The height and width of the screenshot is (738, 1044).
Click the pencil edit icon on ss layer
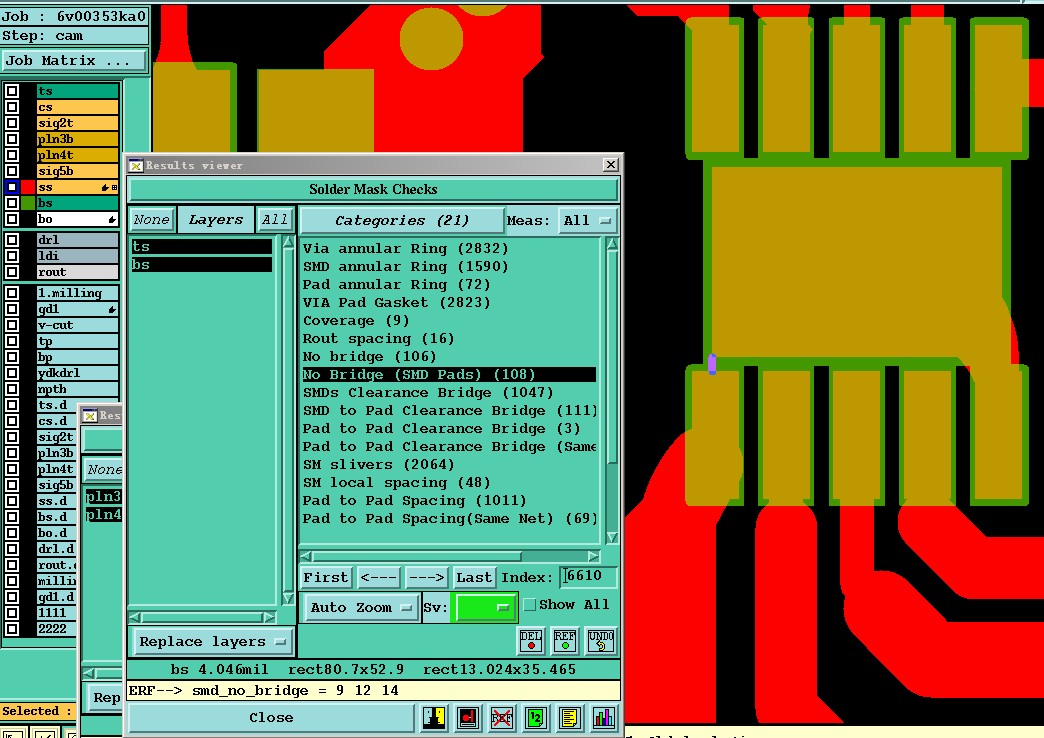[x=105, y=188]
